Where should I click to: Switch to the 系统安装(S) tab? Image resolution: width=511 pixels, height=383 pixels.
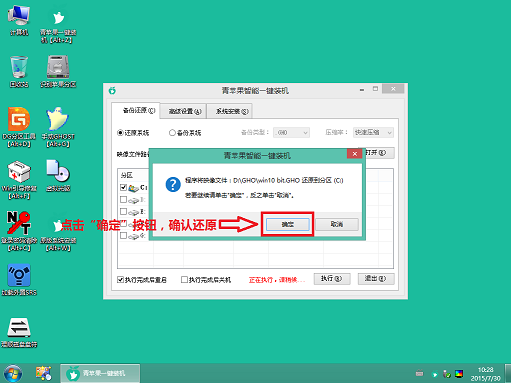tap(230, 111)
